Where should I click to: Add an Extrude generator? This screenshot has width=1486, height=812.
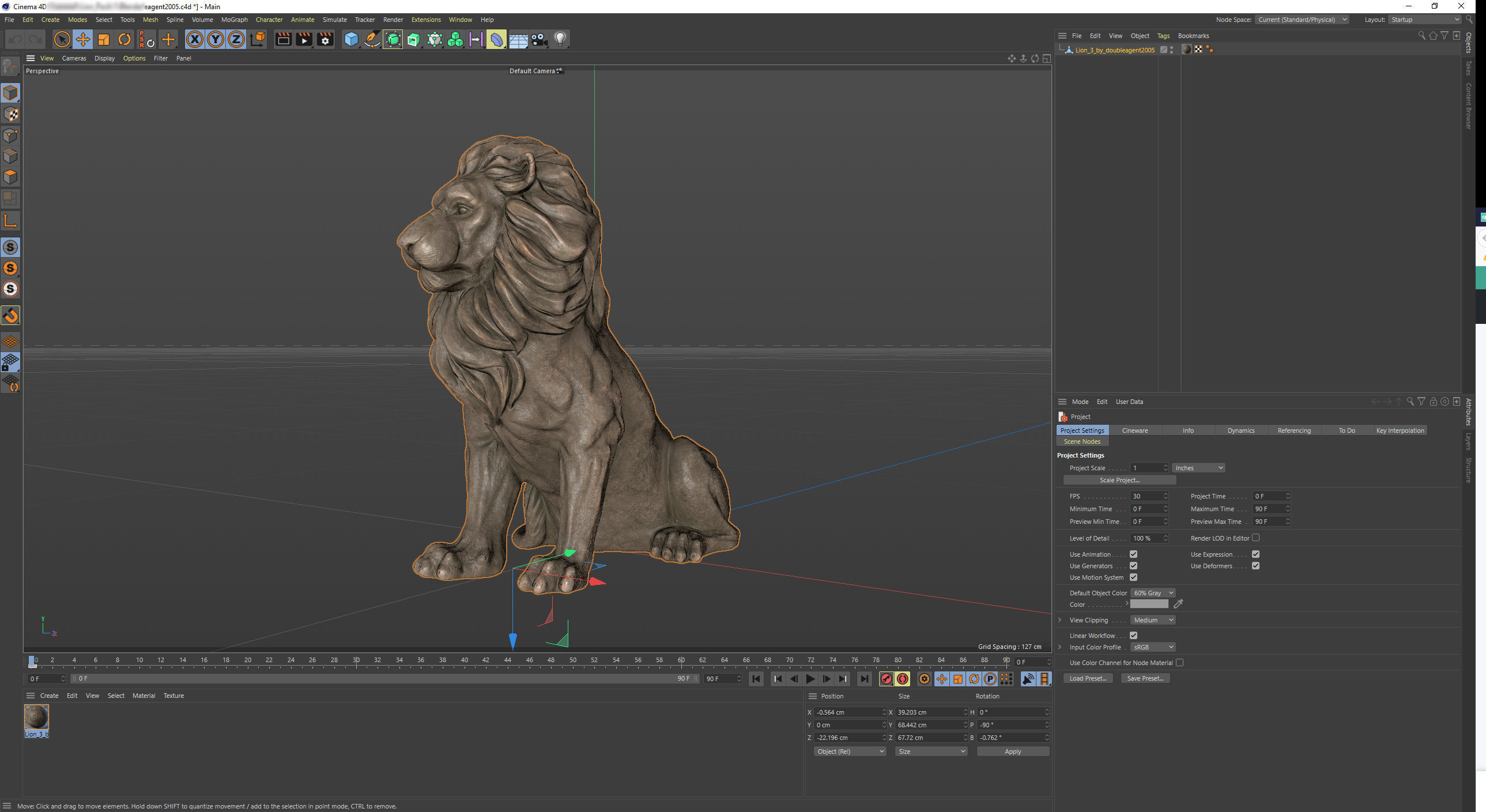414,39
